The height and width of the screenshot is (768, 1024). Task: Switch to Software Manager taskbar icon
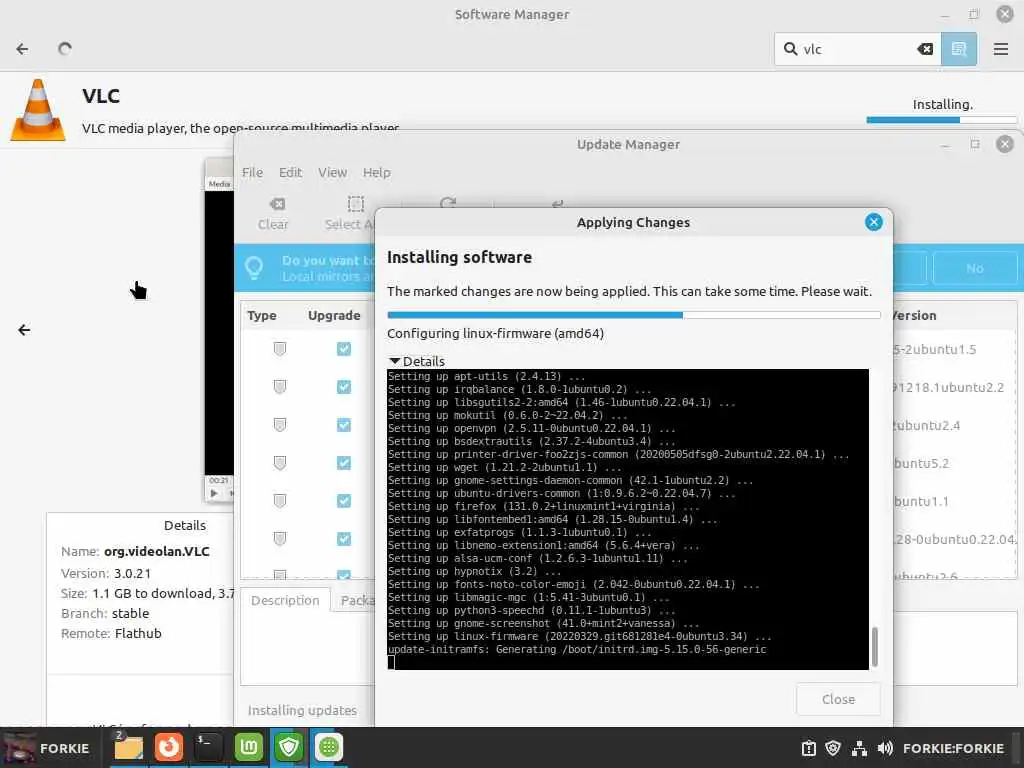point(328,747)
